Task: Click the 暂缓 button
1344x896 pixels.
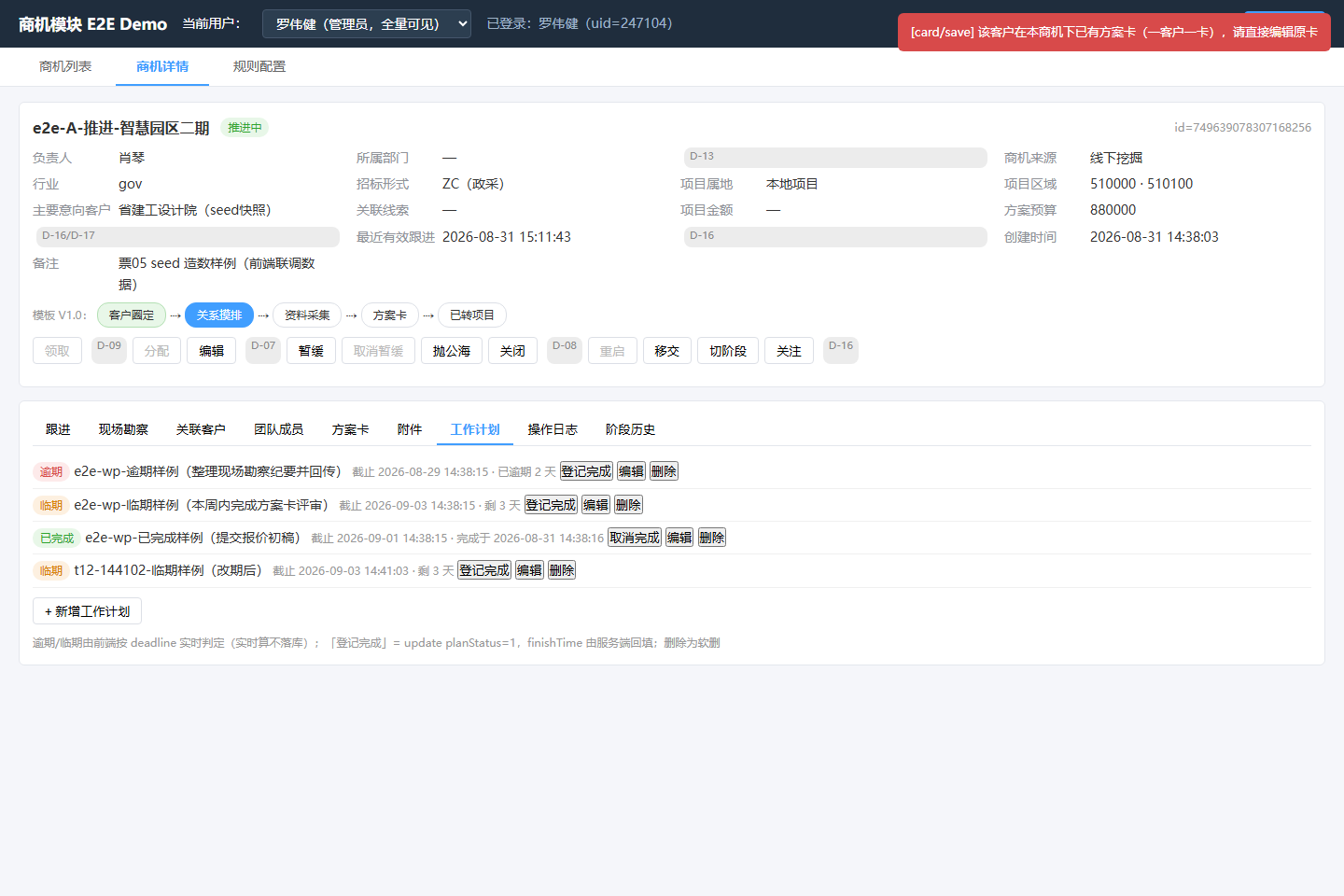Action: [x=311, y=351]
